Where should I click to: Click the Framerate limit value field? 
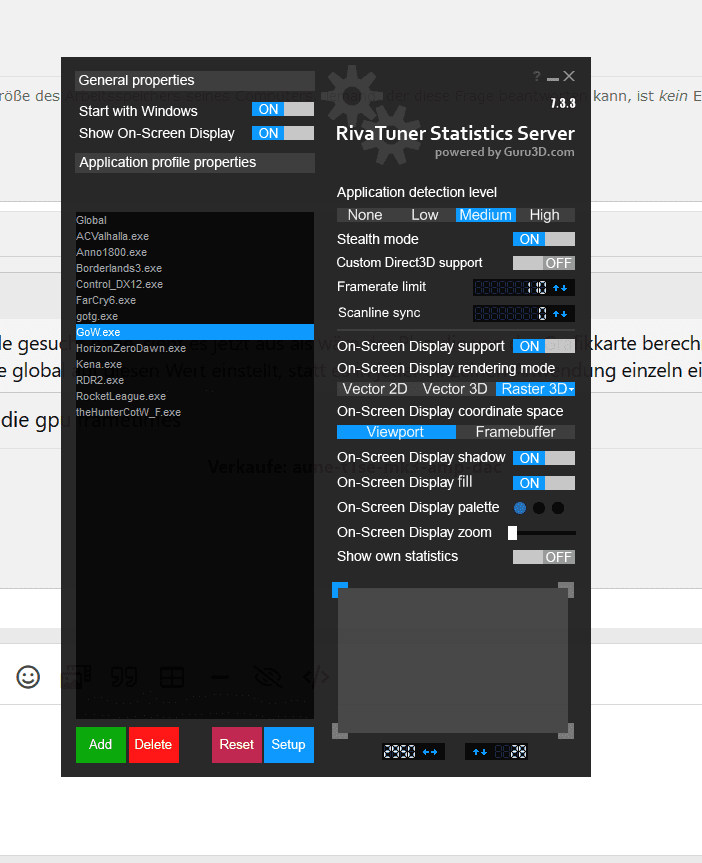(x=511, y=287)
